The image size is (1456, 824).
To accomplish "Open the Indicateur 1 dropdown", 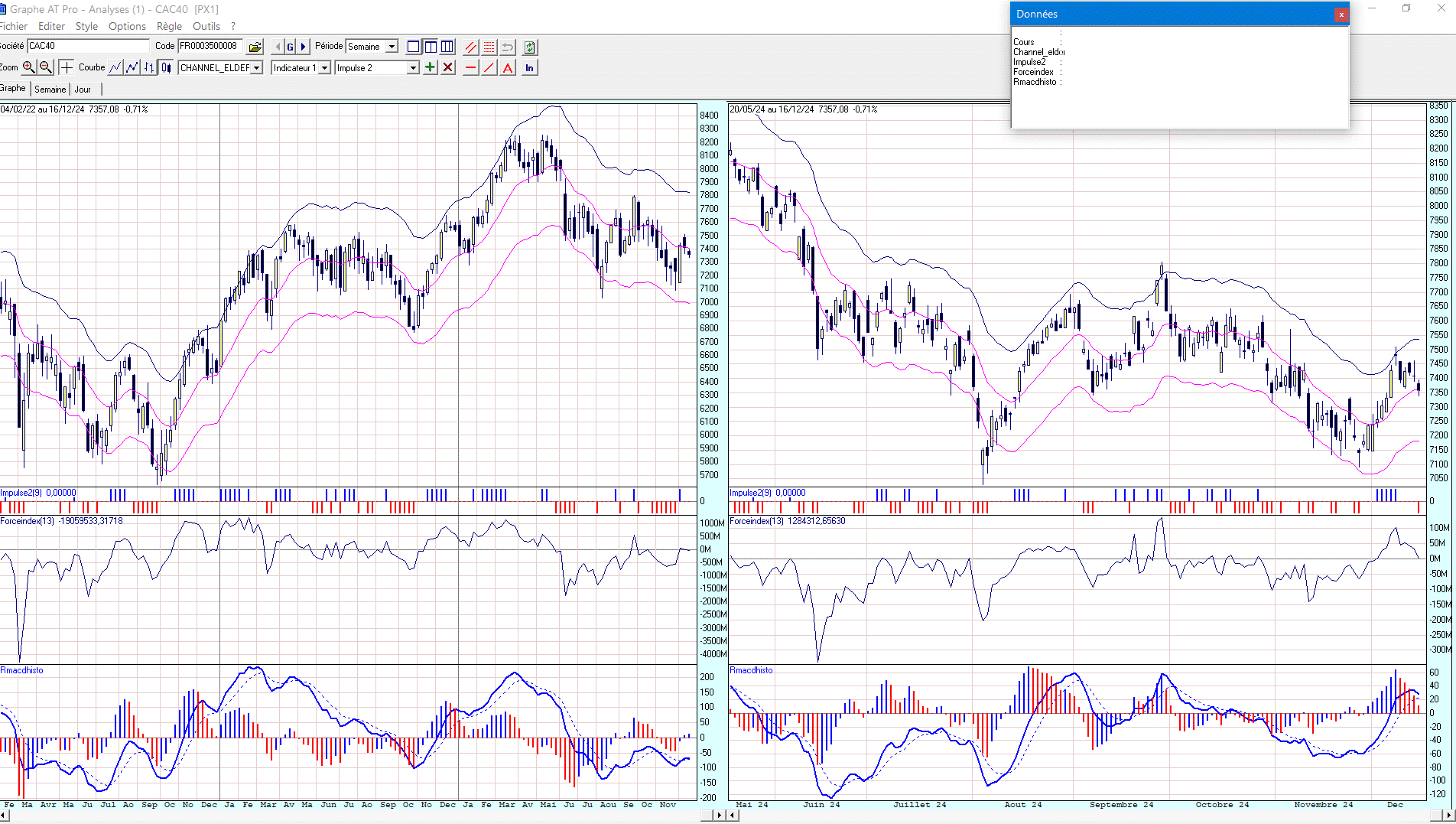I will coord(324,68).
